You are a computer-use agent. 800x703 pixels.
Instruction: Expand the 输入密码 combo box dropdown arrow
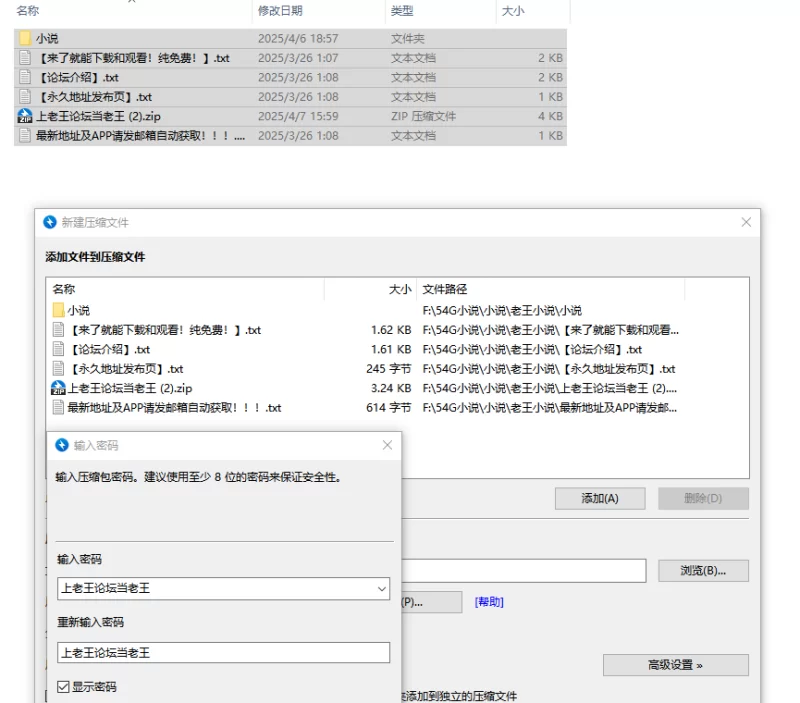click(381, 589)
